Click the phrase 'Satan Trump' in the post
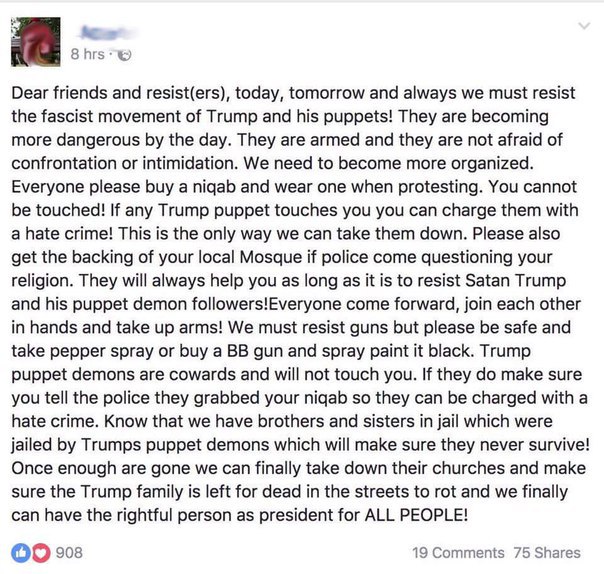This screenshot has height=574, width=604. point(515,280)
